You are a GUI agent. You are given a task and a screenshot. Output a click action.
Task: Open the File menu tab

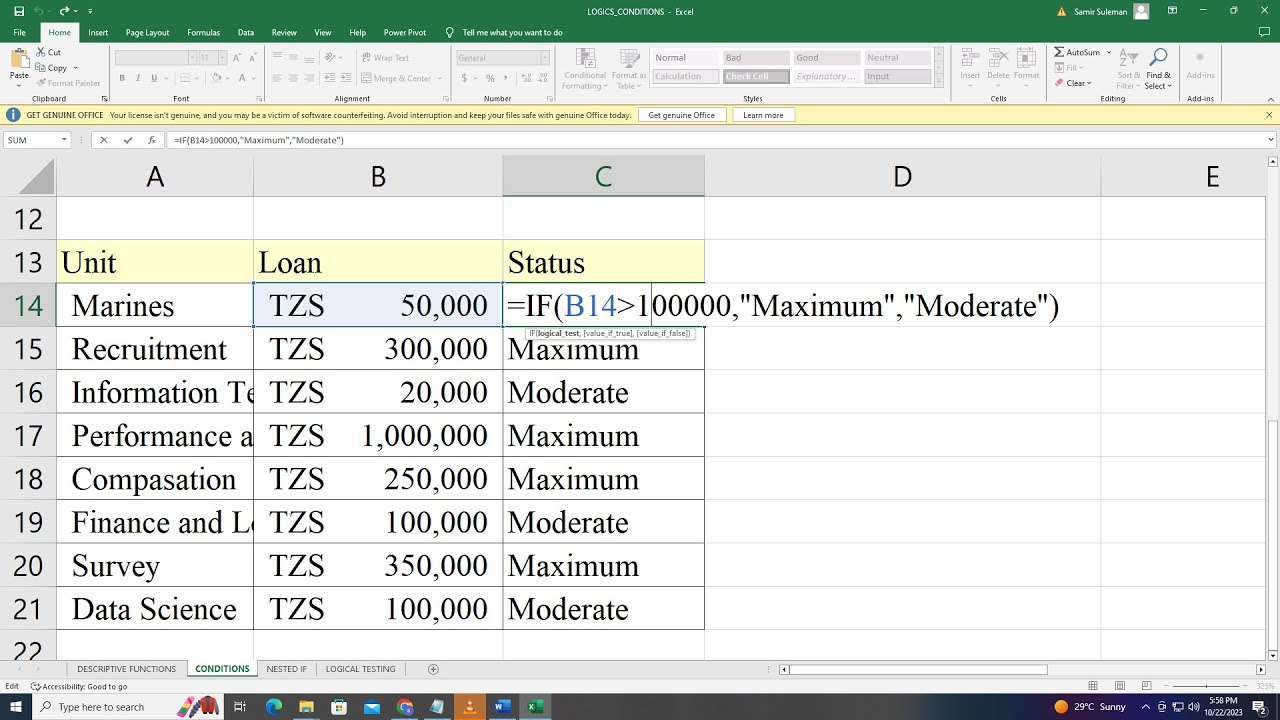19,33
